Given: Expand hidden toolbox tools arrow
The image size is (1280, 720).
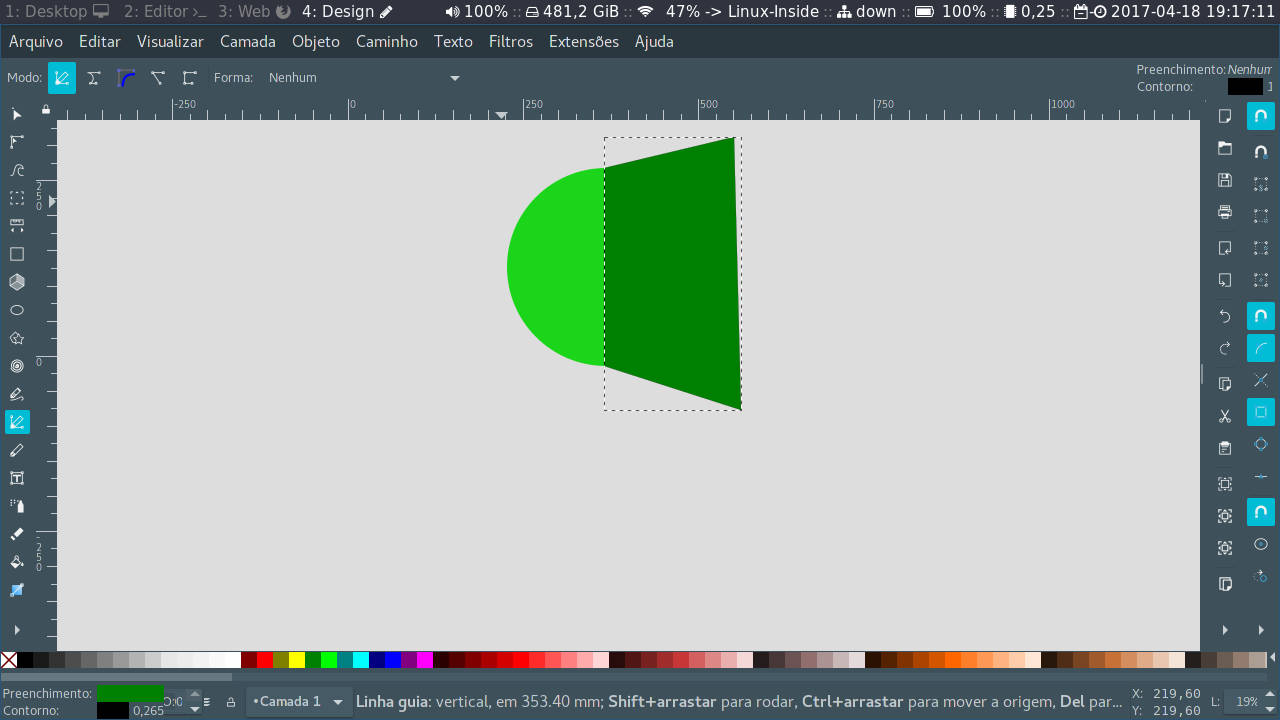Looking at the screenshot, I should [17, 630].
